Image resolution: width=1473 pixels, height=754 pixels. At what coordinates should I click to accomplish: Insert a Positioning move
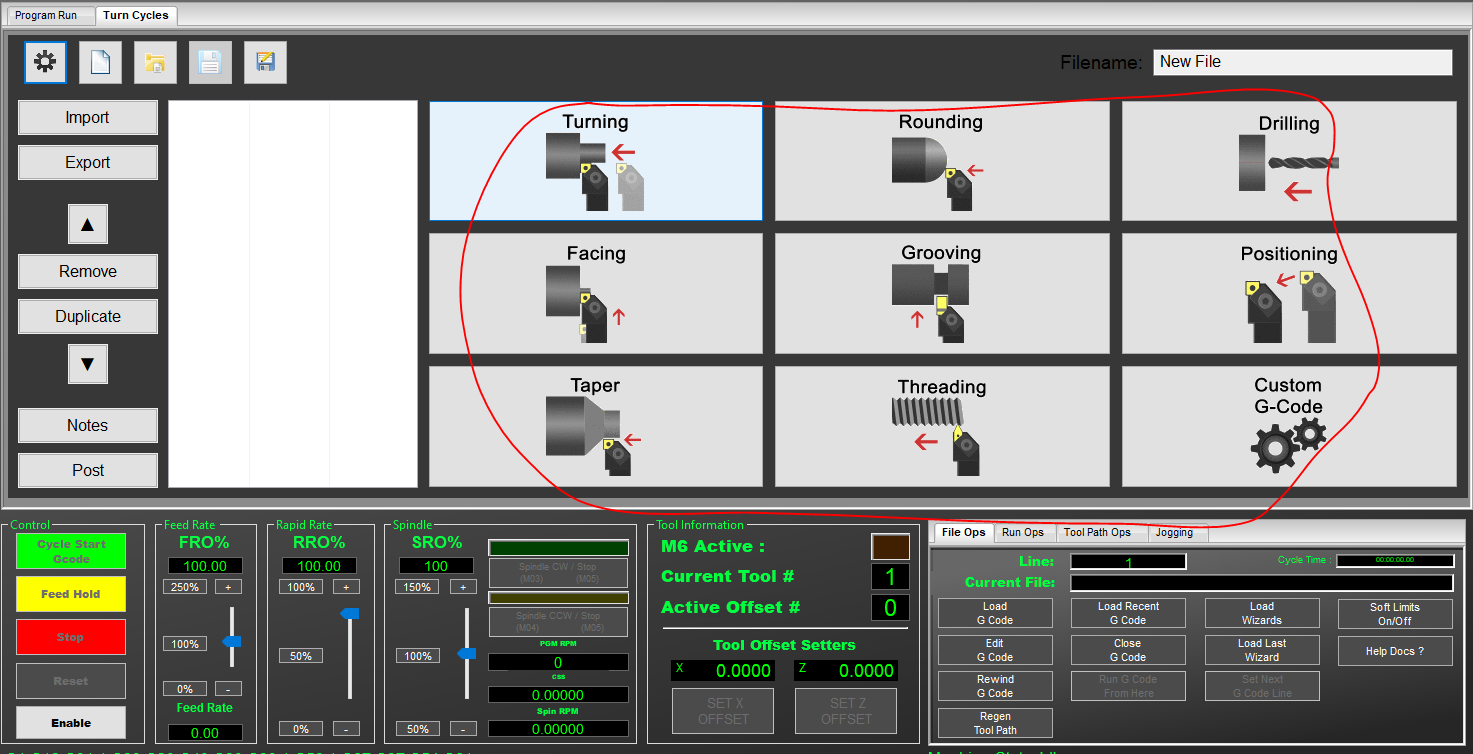pyautogui.click(x=1289, y=294)
